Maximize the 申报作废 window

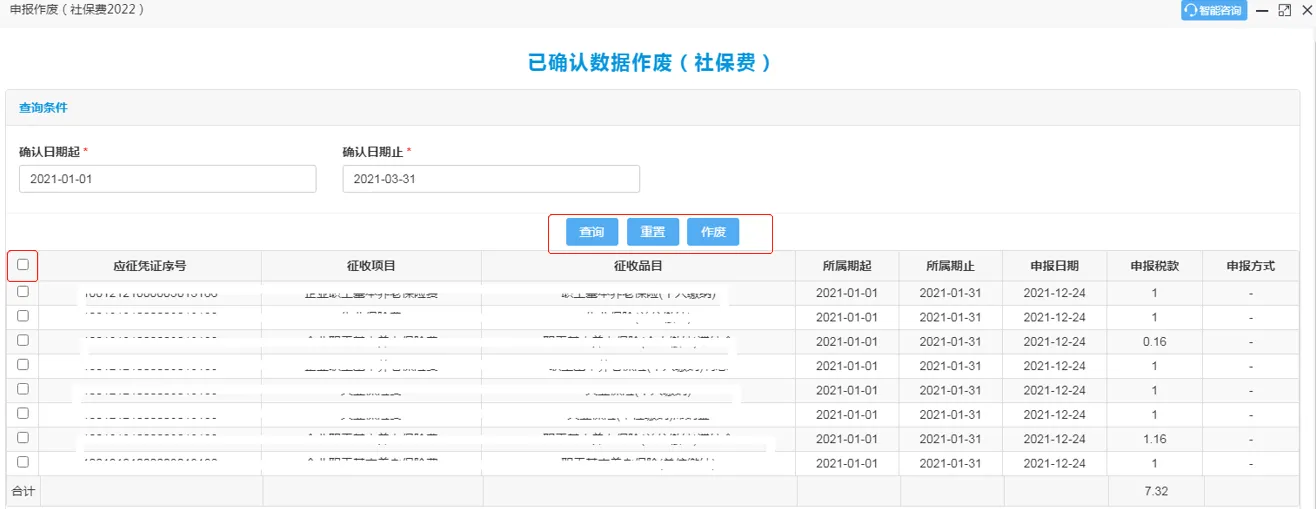click(x=1285, y=10)
